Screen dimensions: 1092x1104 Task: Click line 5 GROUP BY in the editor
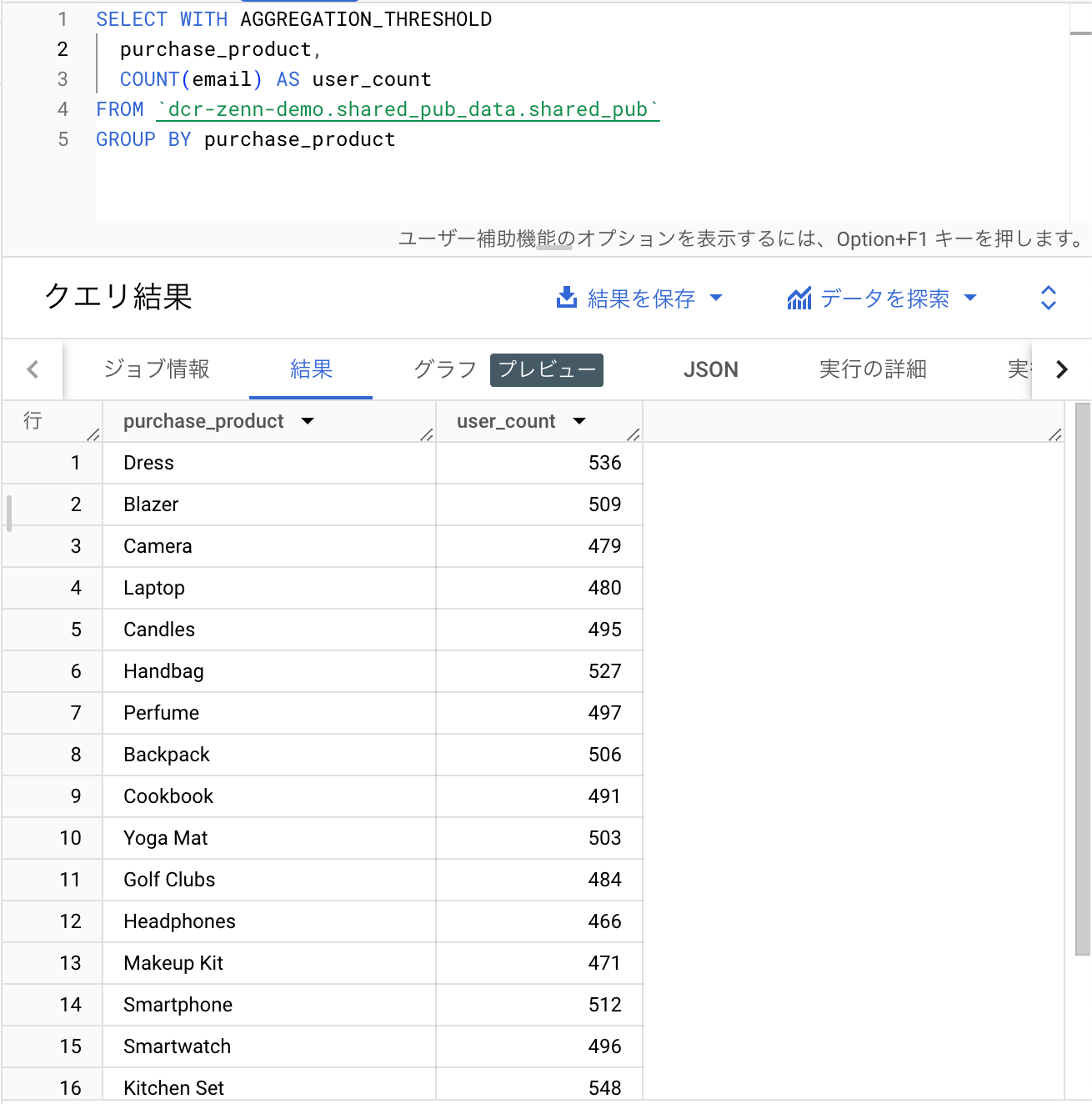click(245, 139)
